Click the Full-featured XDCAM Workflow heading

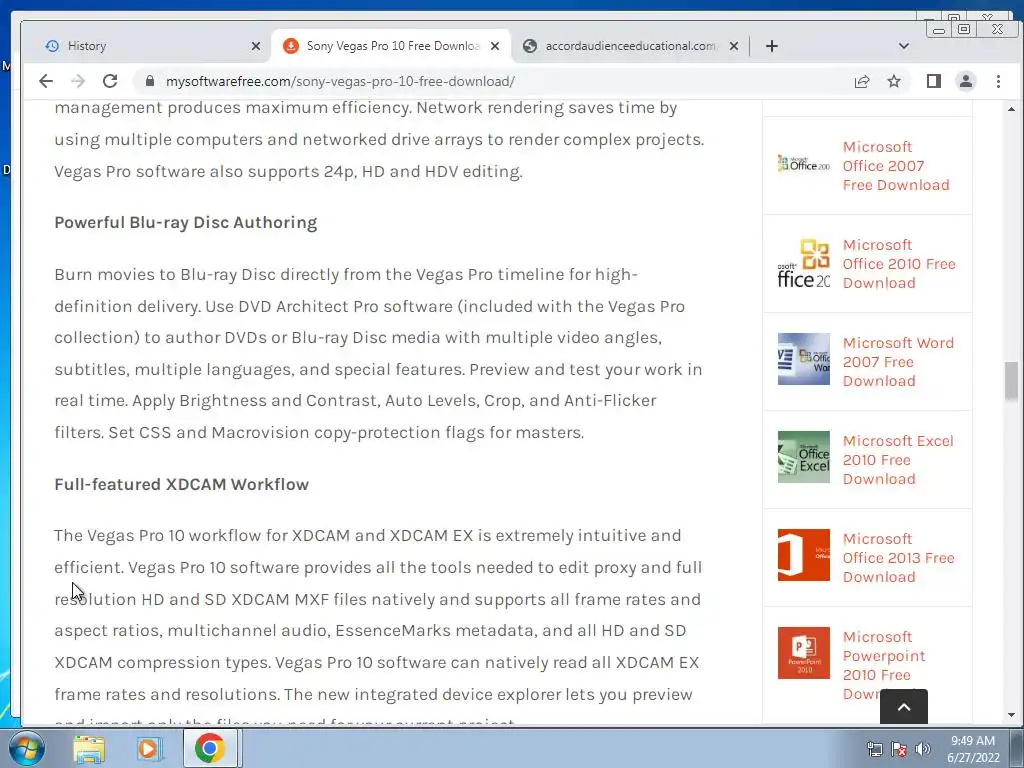coord(182,485)
